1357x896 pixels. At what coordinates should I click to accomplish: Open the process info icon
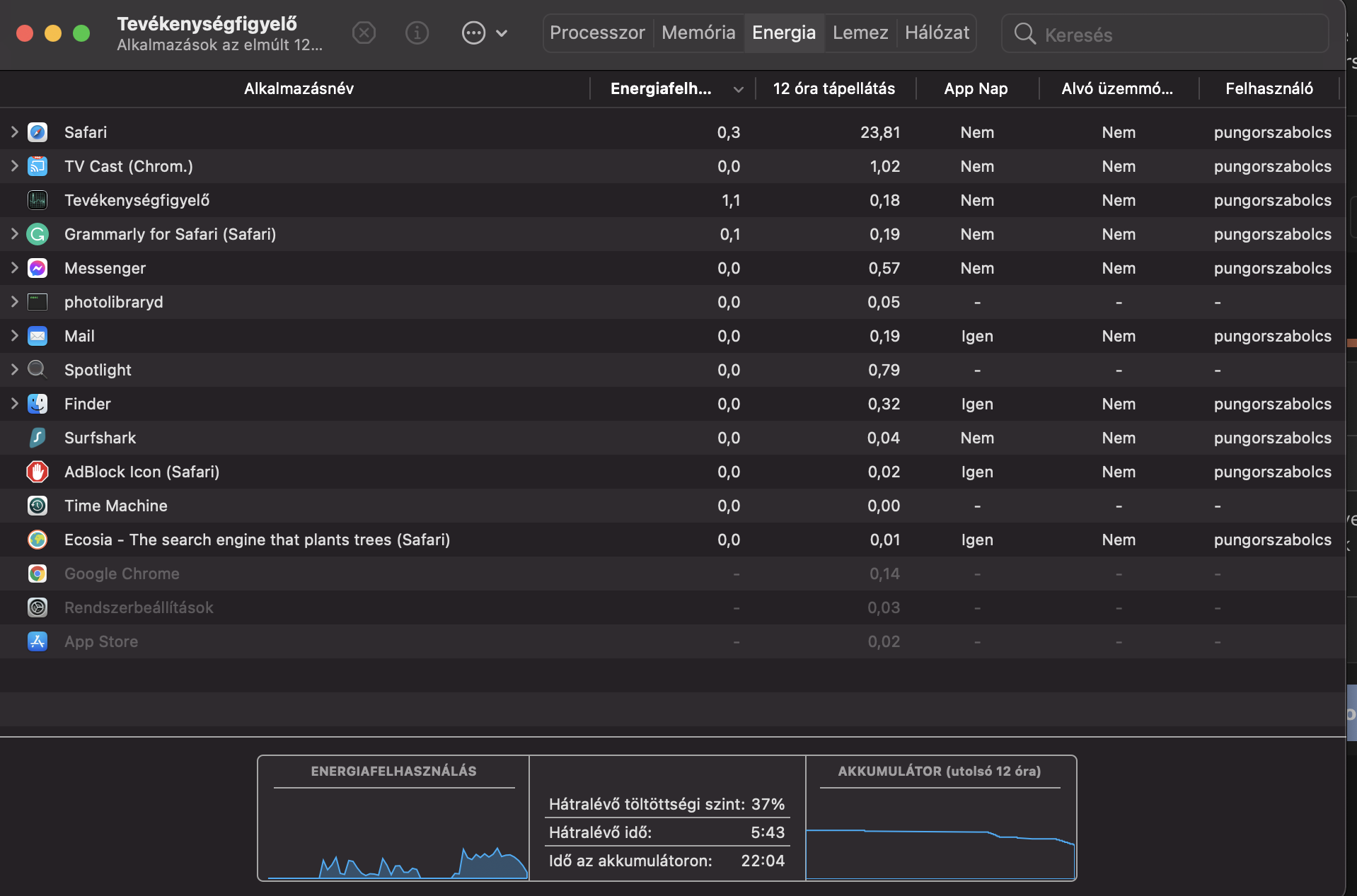pos(417,33)
